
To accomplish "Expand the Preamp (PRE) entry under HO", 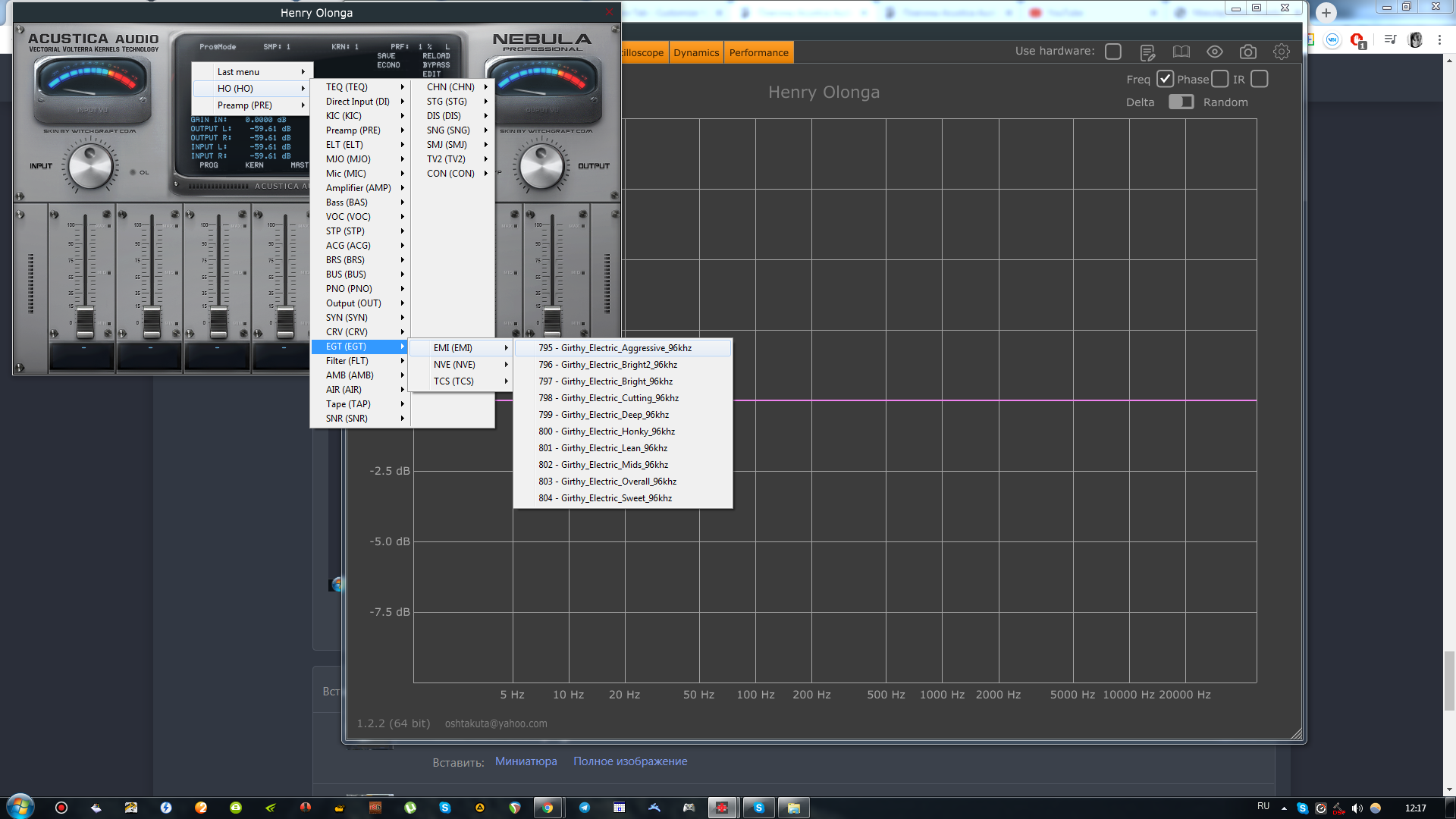I will pos(253,105).
